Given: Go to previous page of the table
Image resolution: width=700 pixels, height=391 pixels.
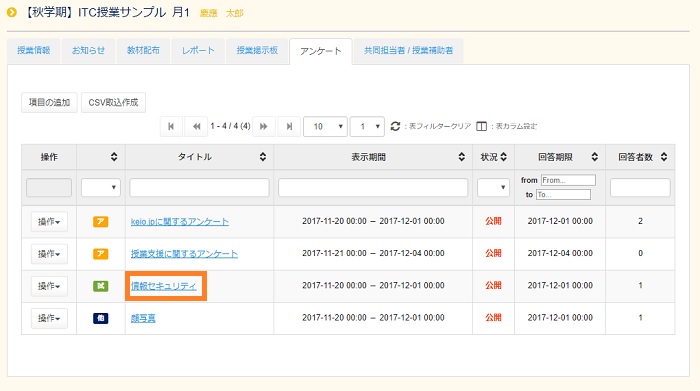Looking at the screenshot, I should pyautogui.click(x=196, y=126).
